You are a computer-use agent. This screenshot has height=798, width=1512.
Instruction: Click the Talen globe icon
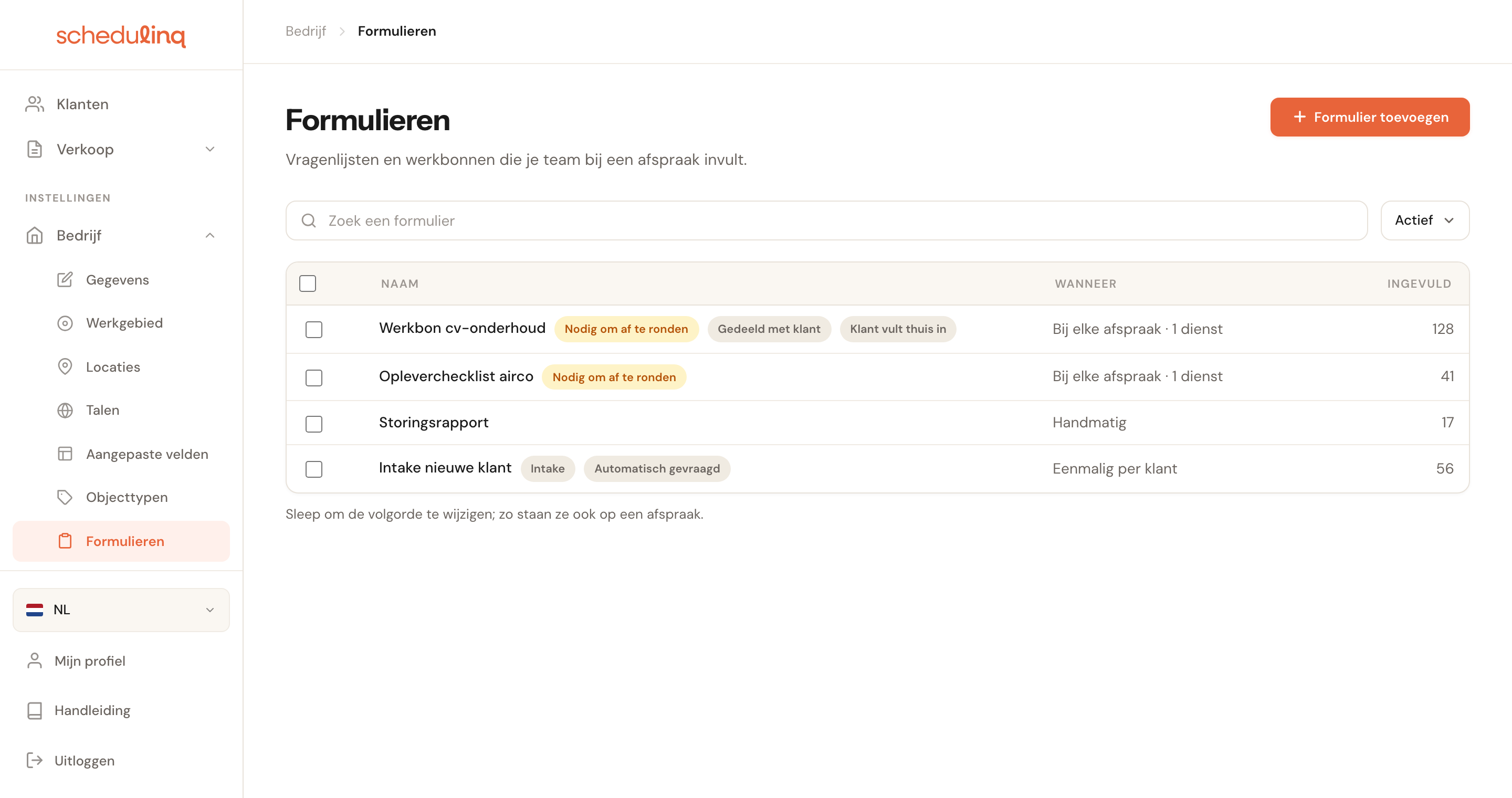pos(65,410)
